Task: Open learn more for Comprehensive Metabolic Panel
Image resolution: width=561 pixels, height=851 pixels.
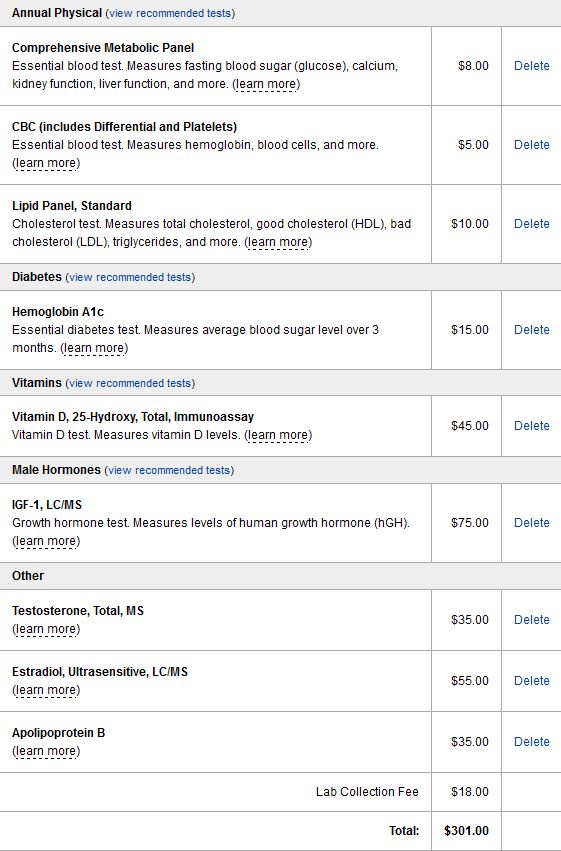Action: click(266, 84)
